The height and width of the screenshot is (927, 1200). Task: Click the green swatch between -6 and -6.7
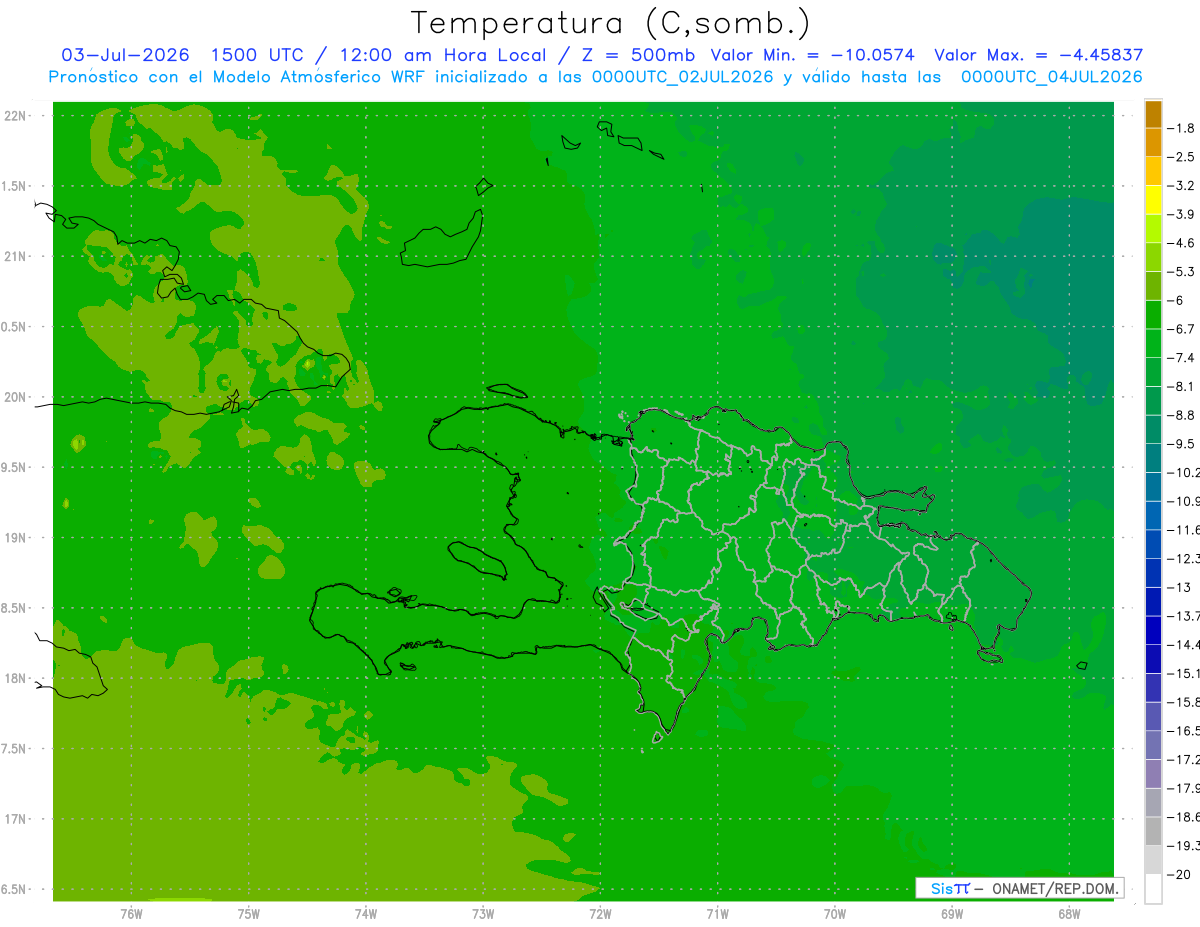pos(1153,316)
